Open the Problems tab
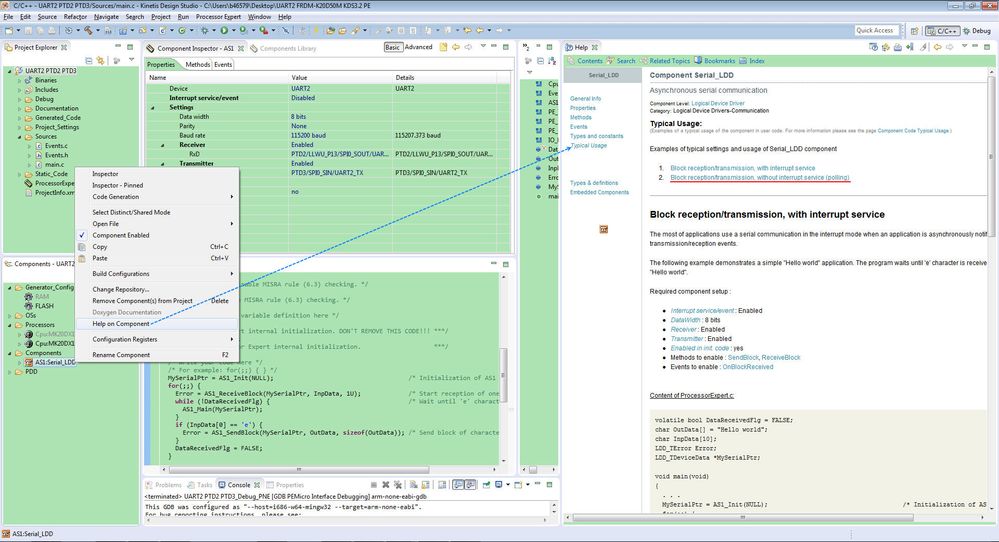999x542 pixels. pos(163,485)
